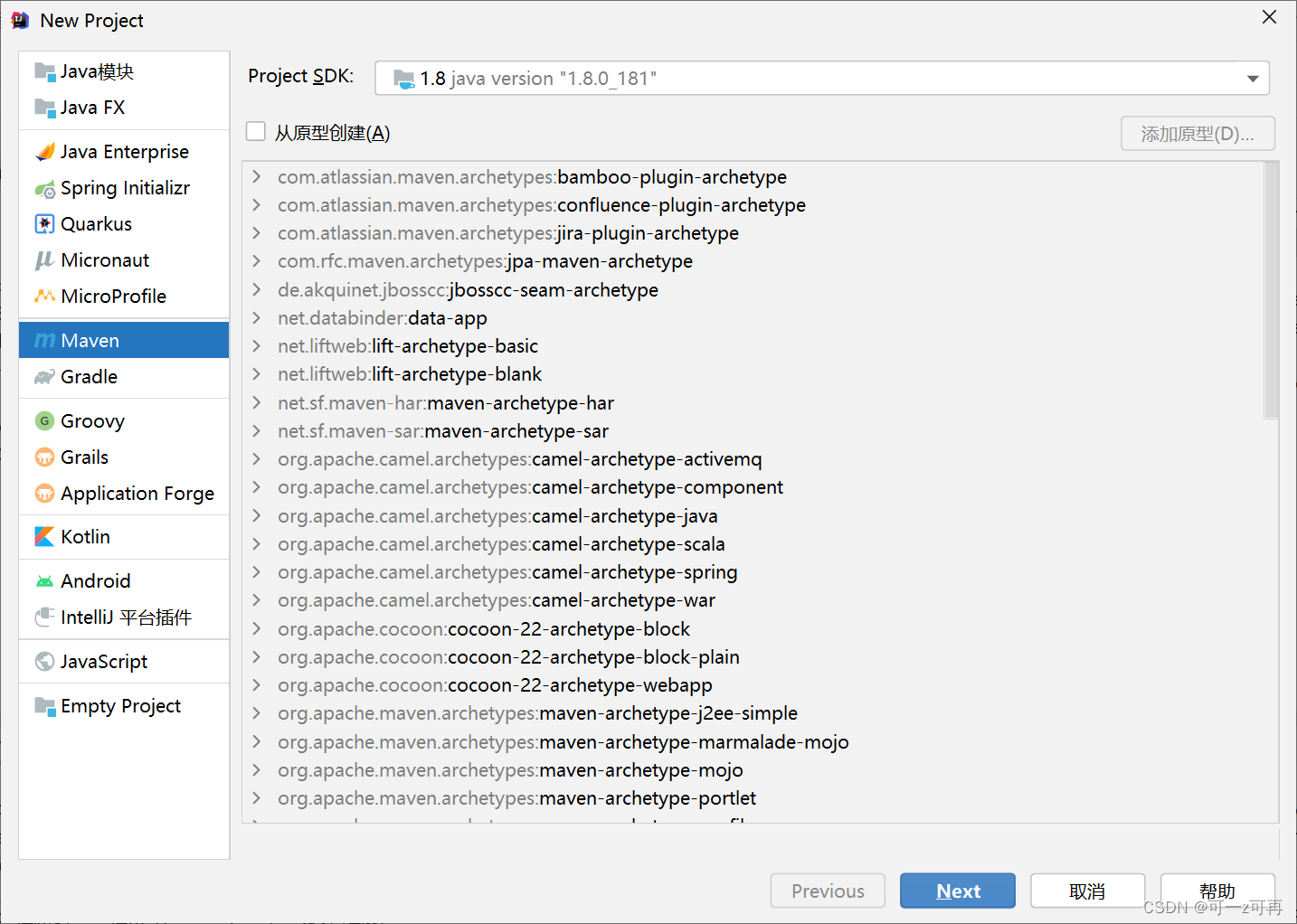1297x924 pixels.
Task: Pick Empty Project from the list
Action: [124, 706]
